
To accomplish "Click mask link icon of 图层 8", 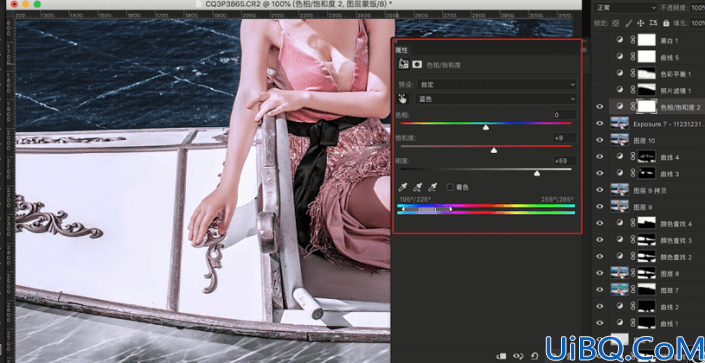I will (x=633, y=273).
